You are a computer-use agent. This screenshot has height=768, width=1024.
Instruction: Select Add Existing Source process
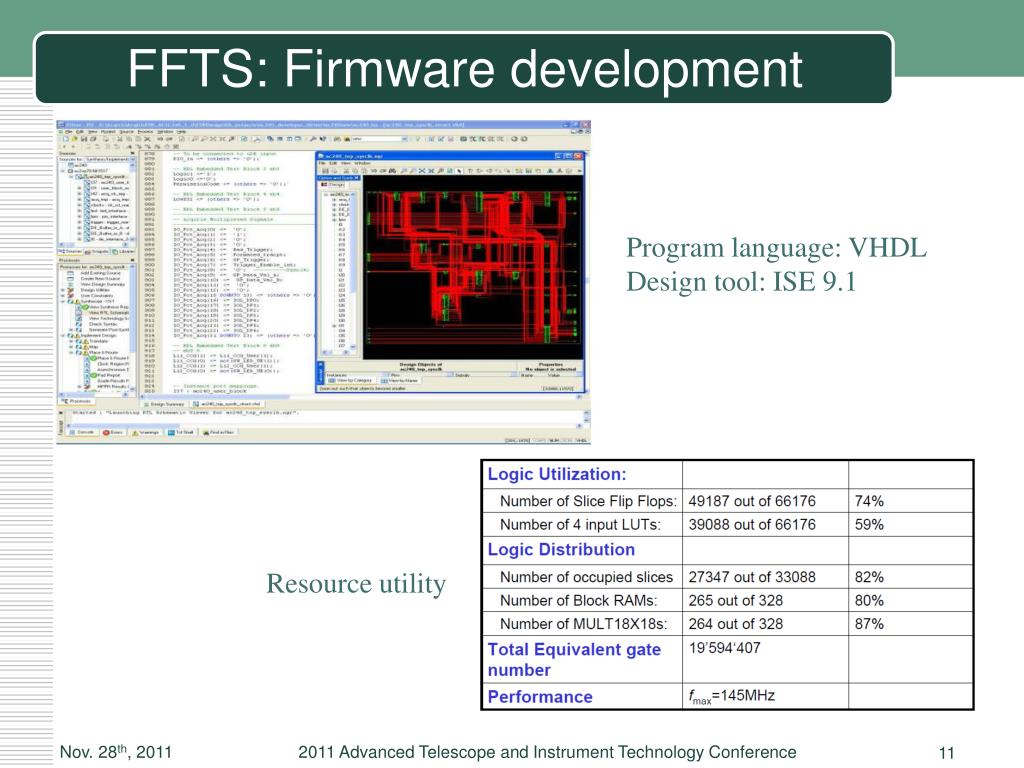point(101,273)
